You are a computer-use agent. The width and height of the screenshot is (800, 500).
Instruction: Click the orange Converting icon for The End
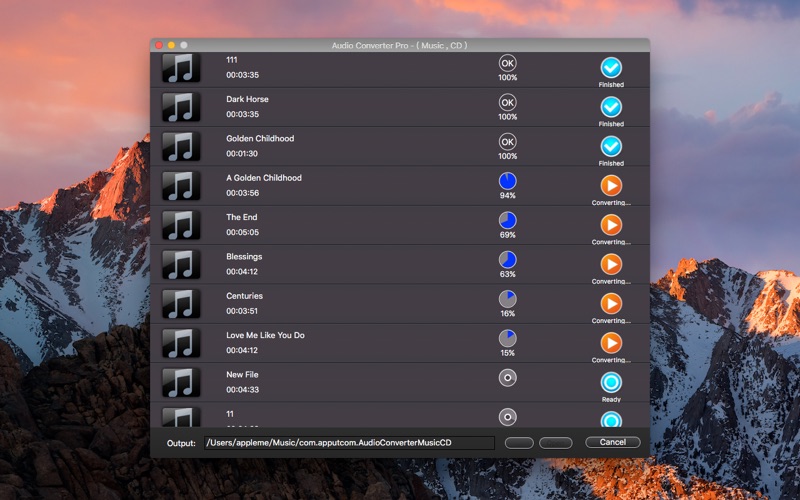pyautogui.click(x=611, y=225)
